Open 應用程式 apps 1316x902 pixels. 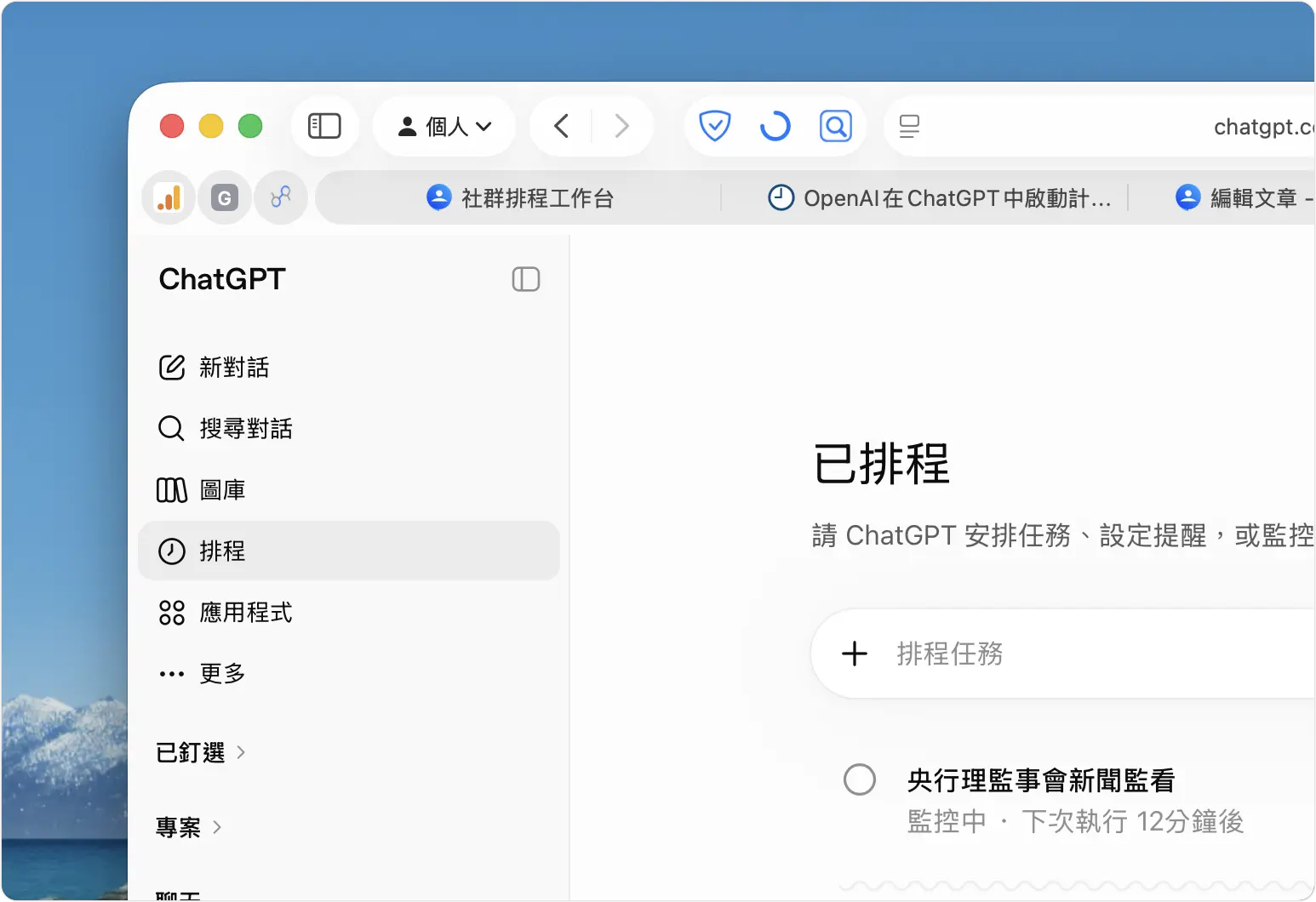point(349,612)
